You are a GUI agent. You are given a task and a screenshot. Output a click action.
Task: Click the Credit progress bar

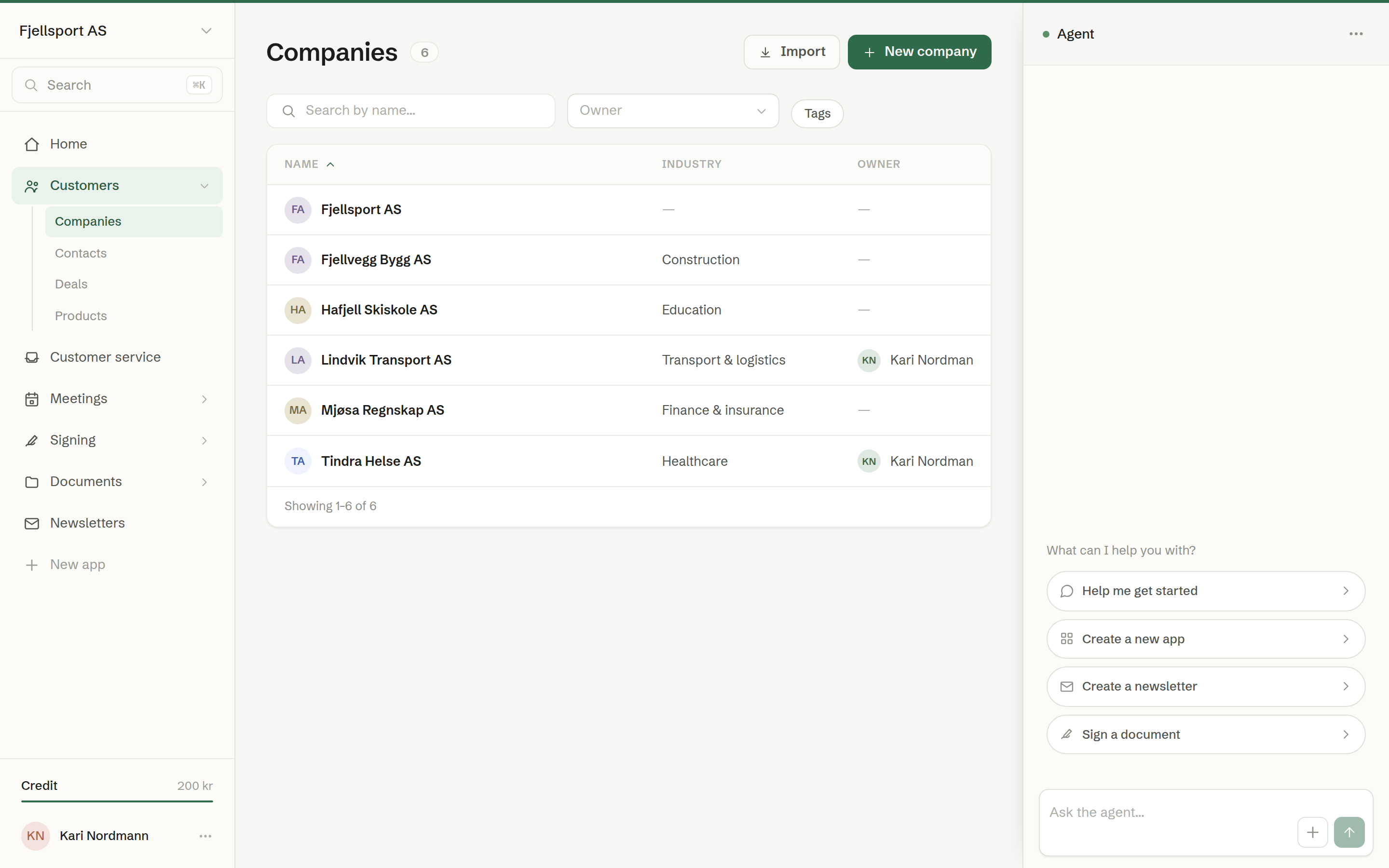[117, 801]
